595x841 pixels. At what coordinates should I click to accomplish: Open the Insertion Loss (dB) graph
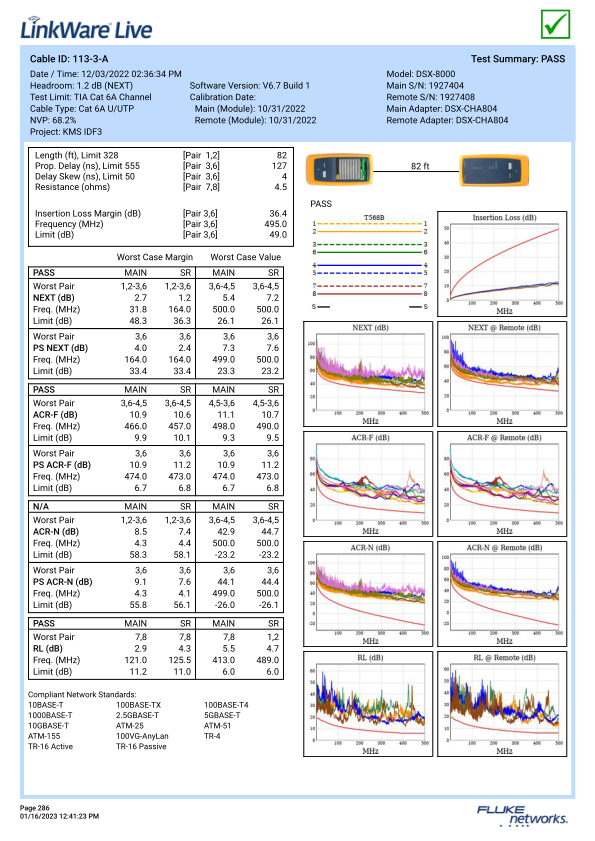tap(502, 264)
